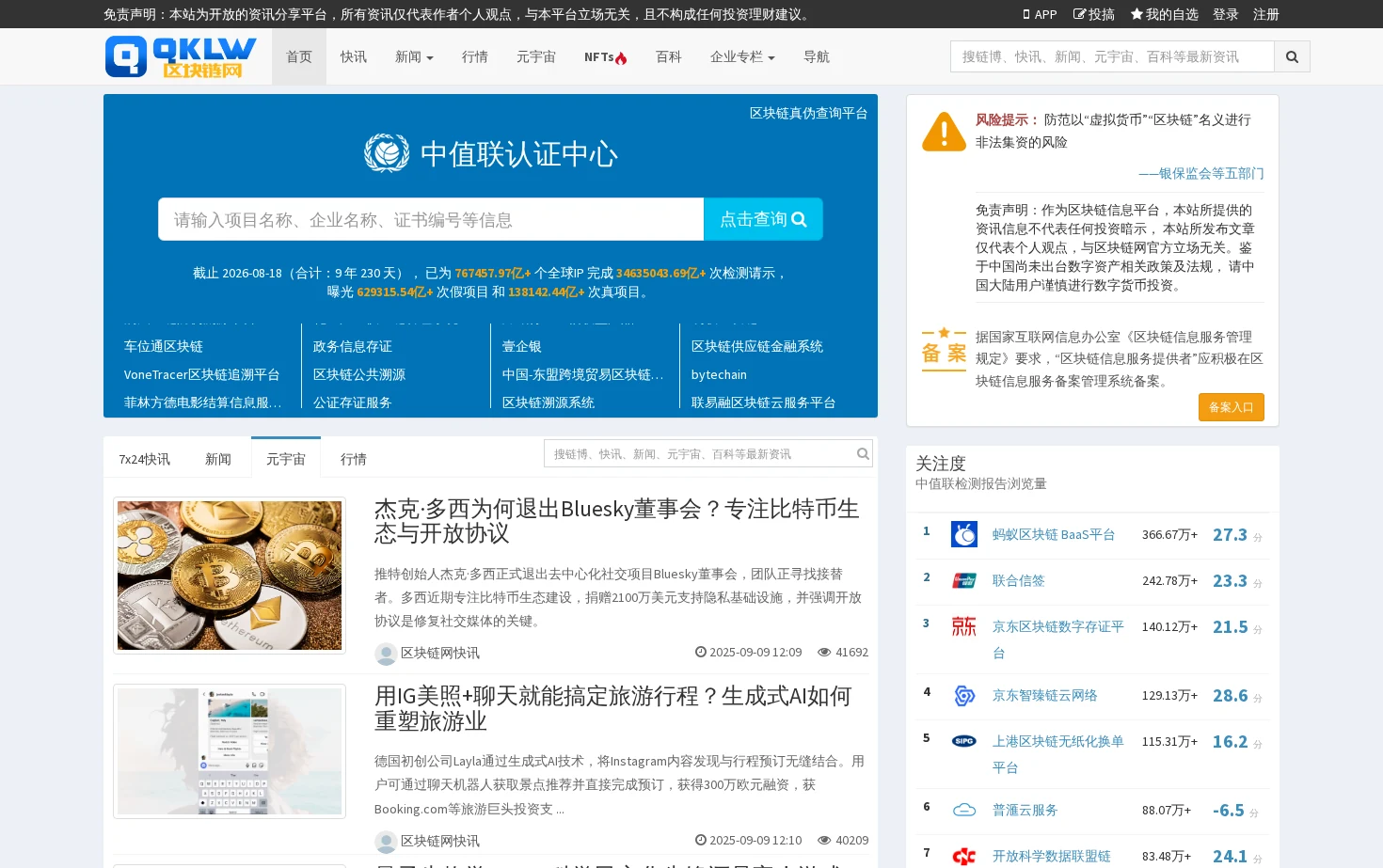Click the 京东智臻链云网络 logo icon

click(x=964, y=695)
